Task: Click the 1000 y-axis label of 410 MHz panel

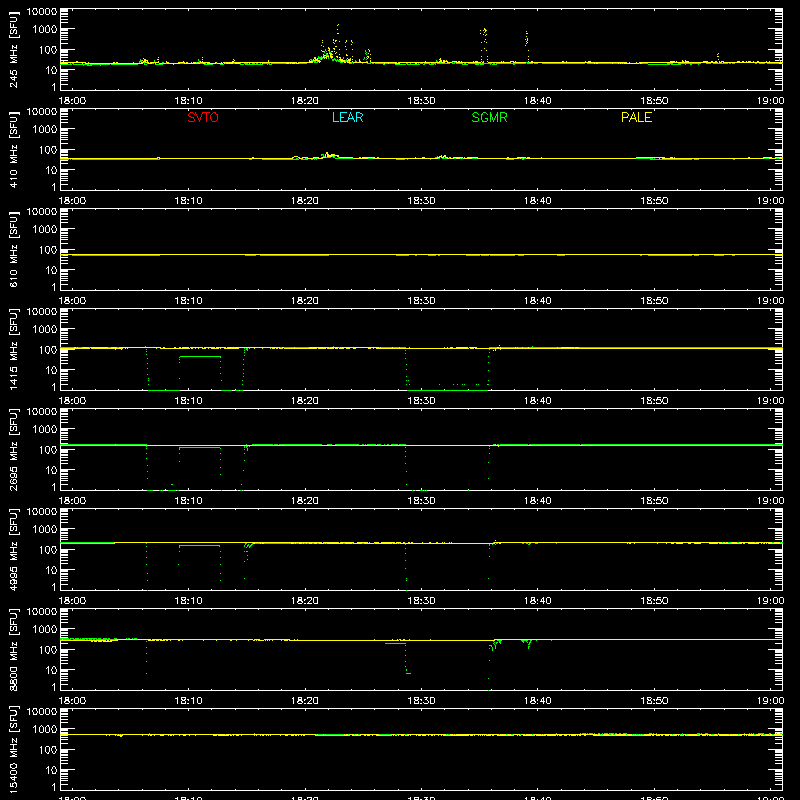Action: coord(45,130)
